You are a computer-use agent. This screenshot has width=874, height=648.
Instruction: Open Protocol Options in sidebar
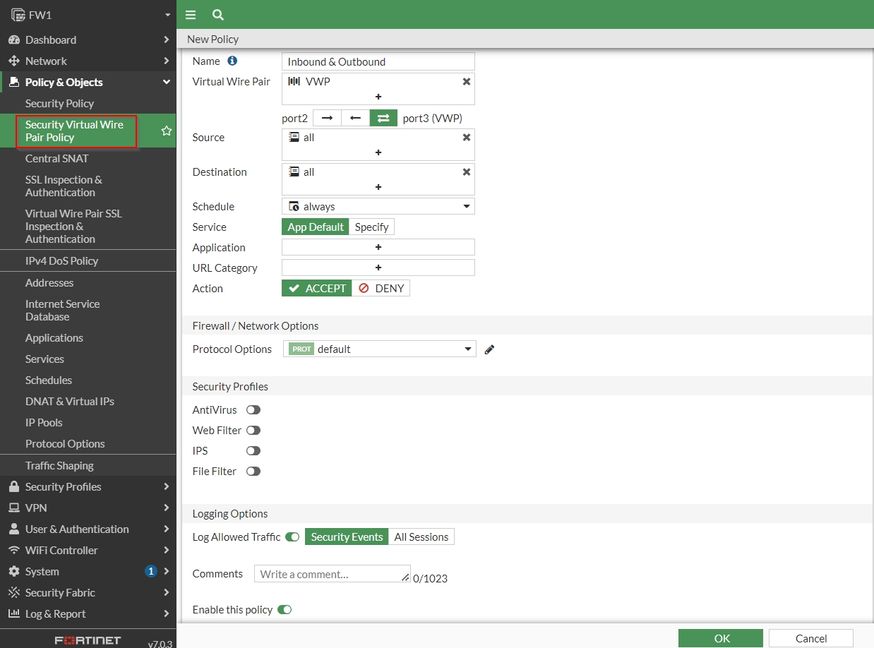[x=65, y=444]
